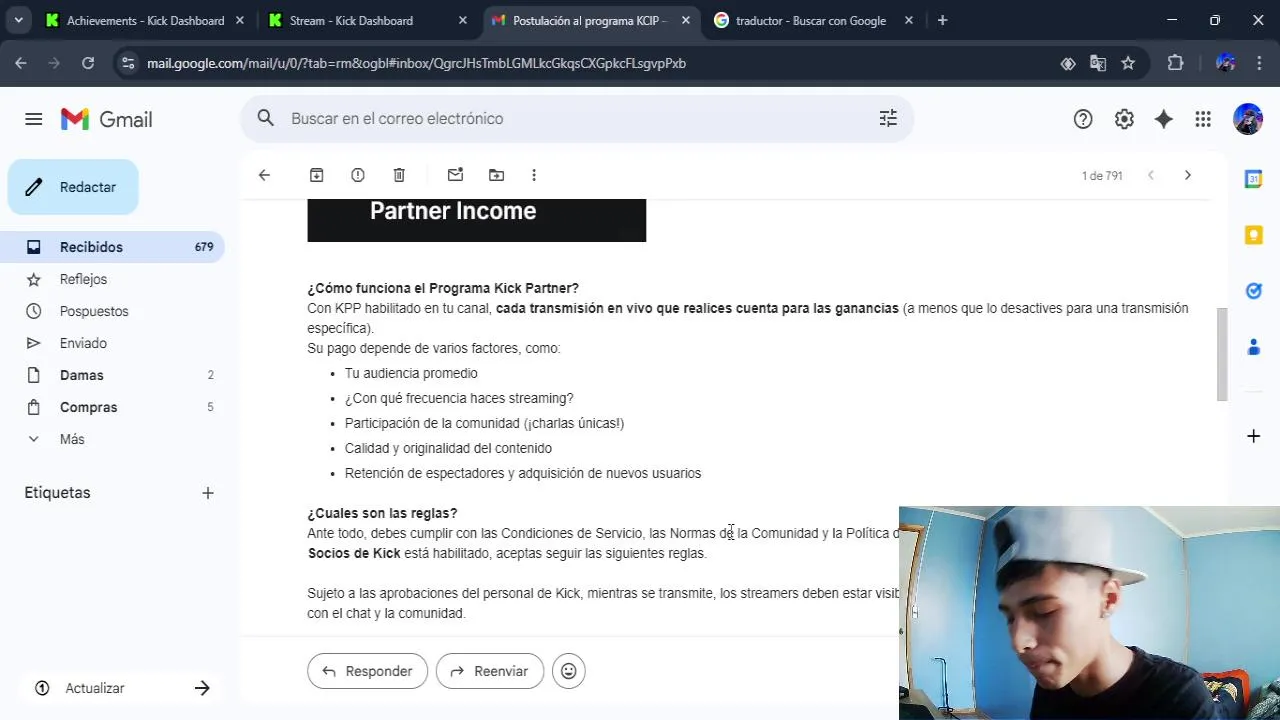Close the Achievements - Kick Dashboard tab
The width and height of the screenshot is (1280, 720).
pyautogui.click(x=239, y=20)
